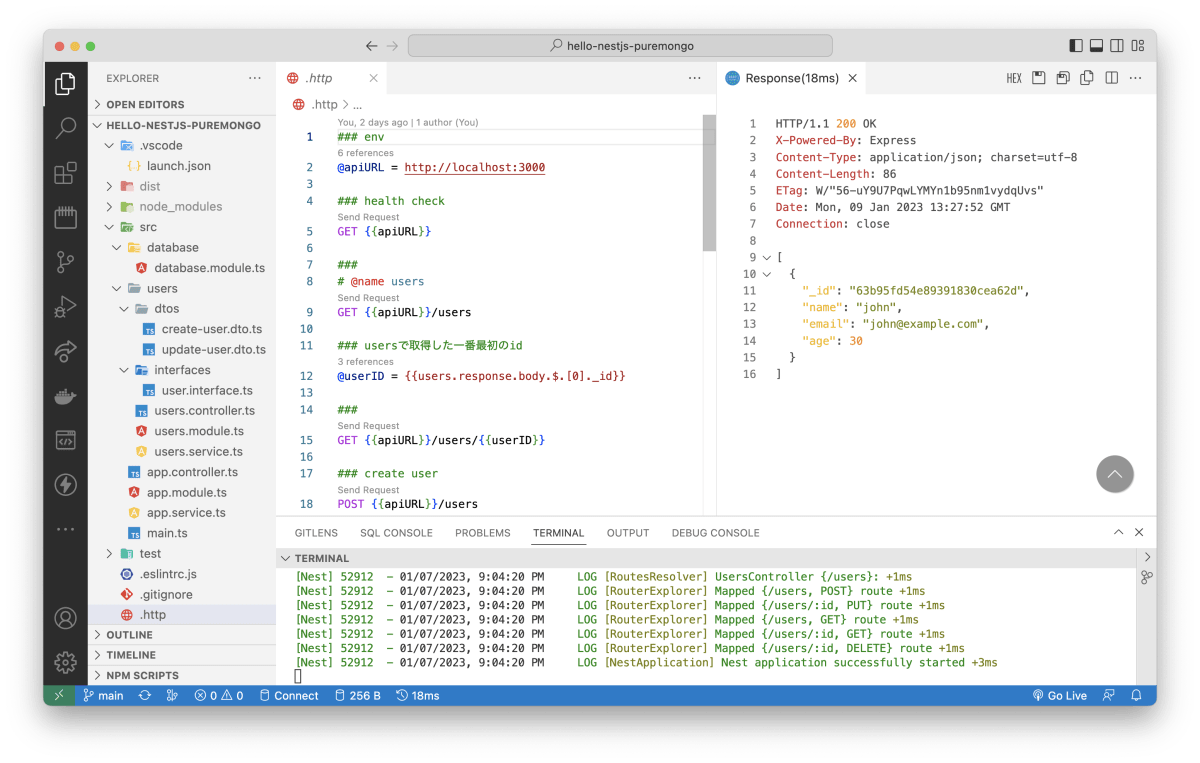Toggle bottom panel layout icon

tap(1096, 46)
